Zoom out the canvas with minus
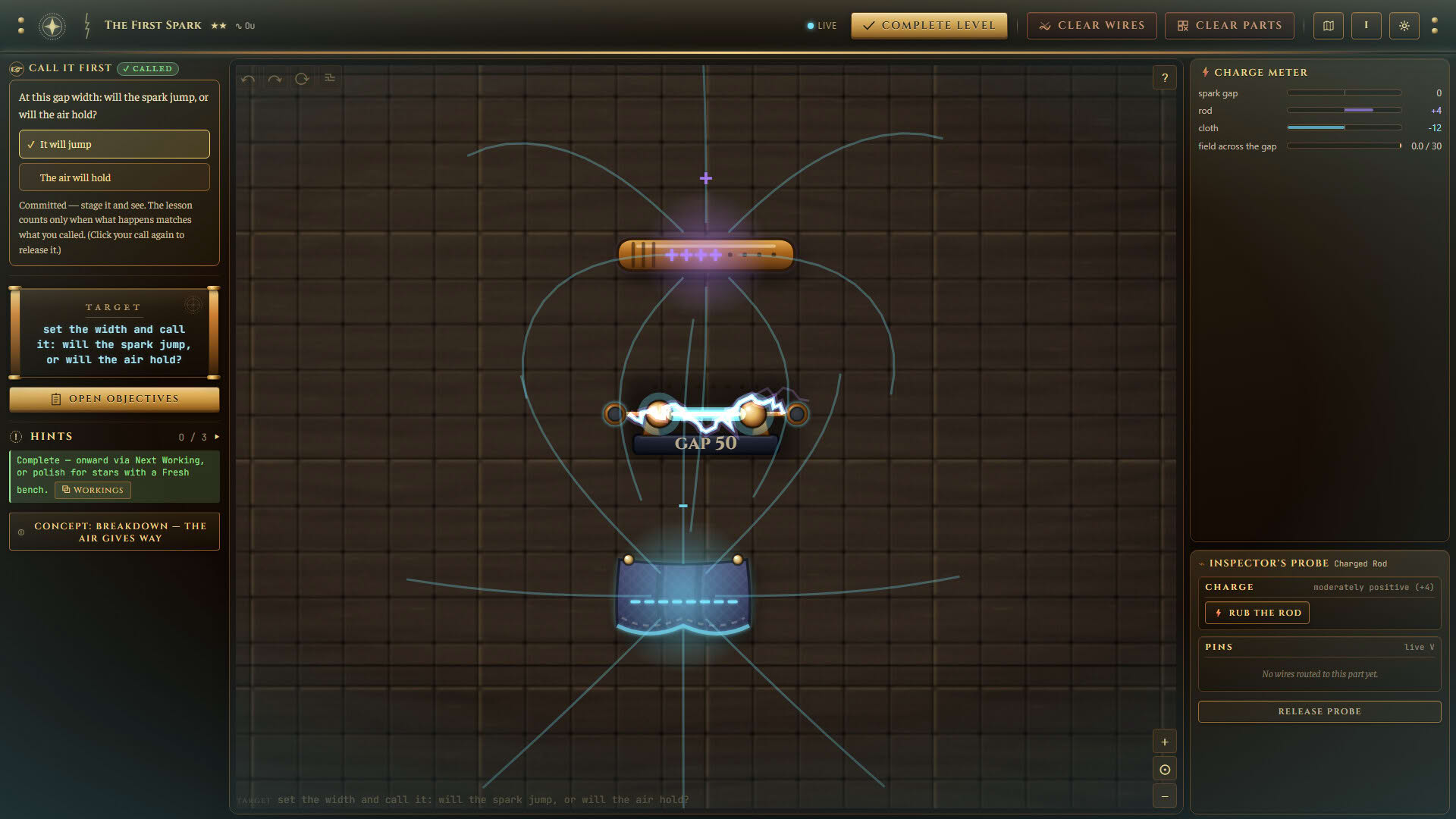 1165,796
